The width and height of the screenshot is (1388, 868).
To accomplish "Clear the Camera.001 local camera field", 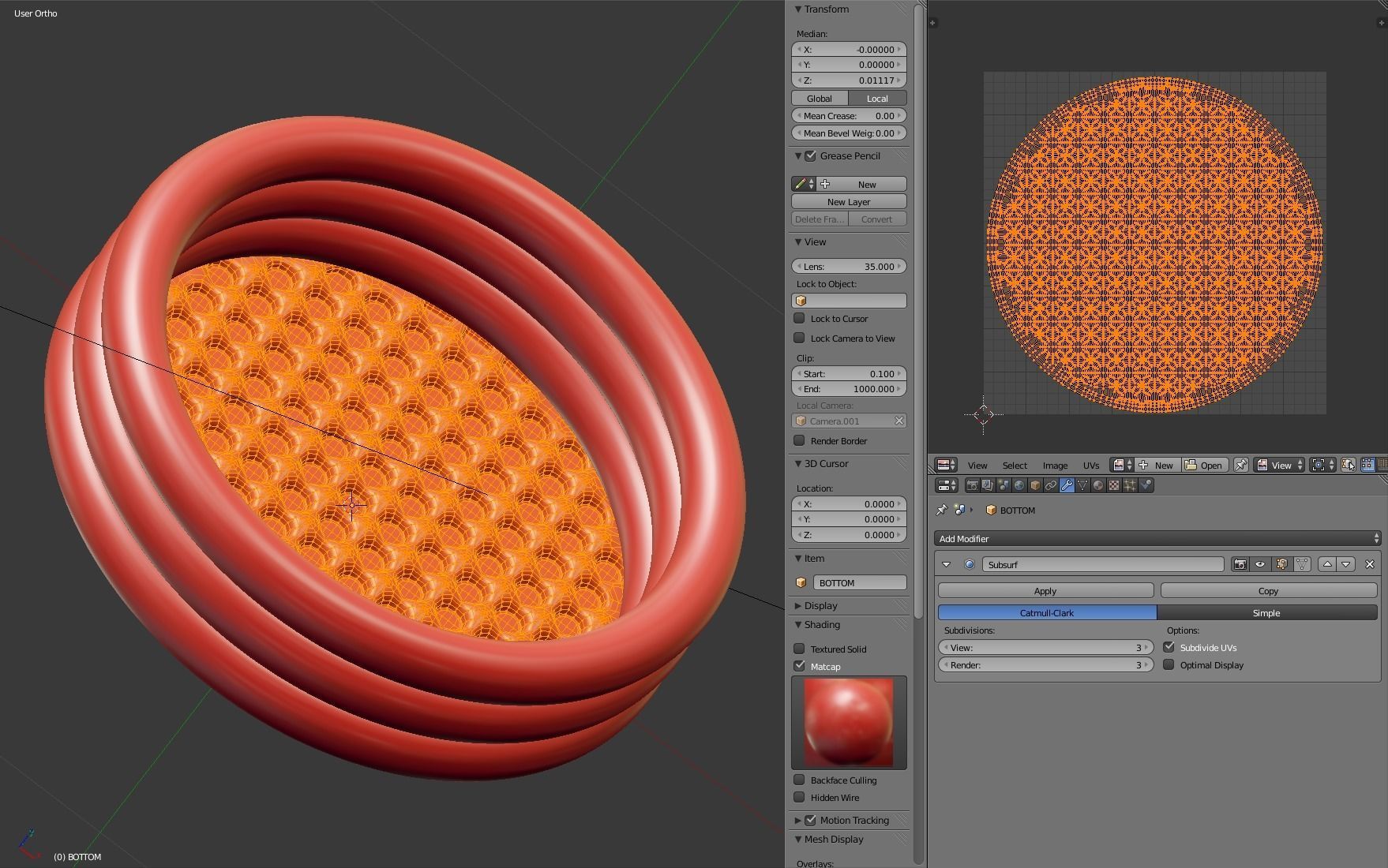I will tap(898, 421).
